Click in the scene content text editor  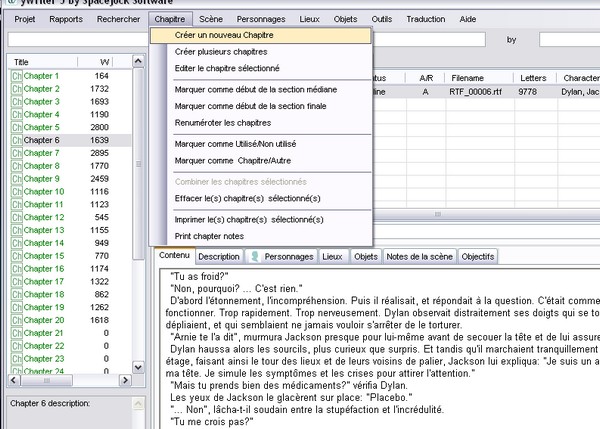point(380,348)
